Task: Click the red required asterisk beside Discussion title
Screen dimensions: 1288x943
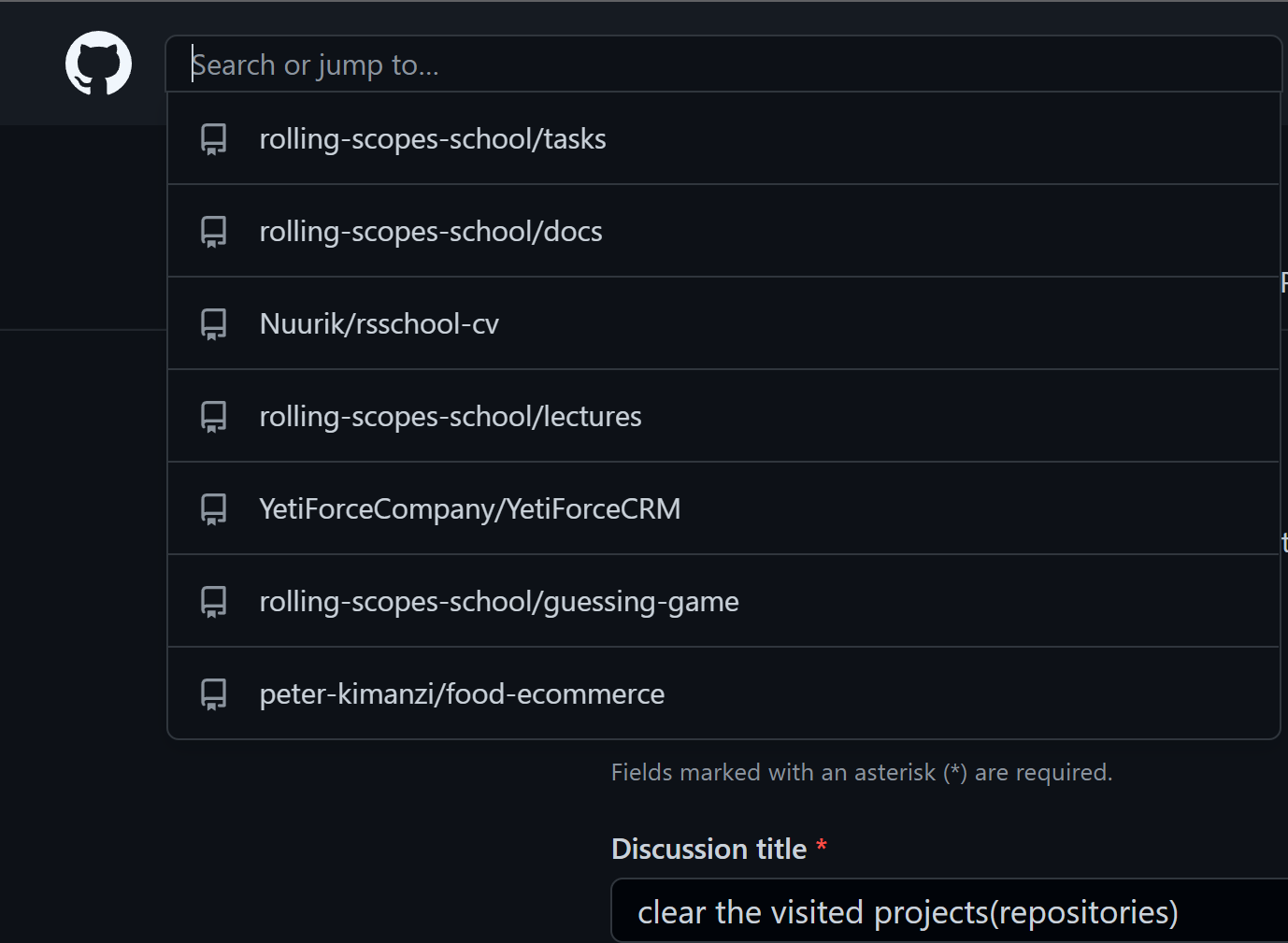Action: tap(821, 848)
